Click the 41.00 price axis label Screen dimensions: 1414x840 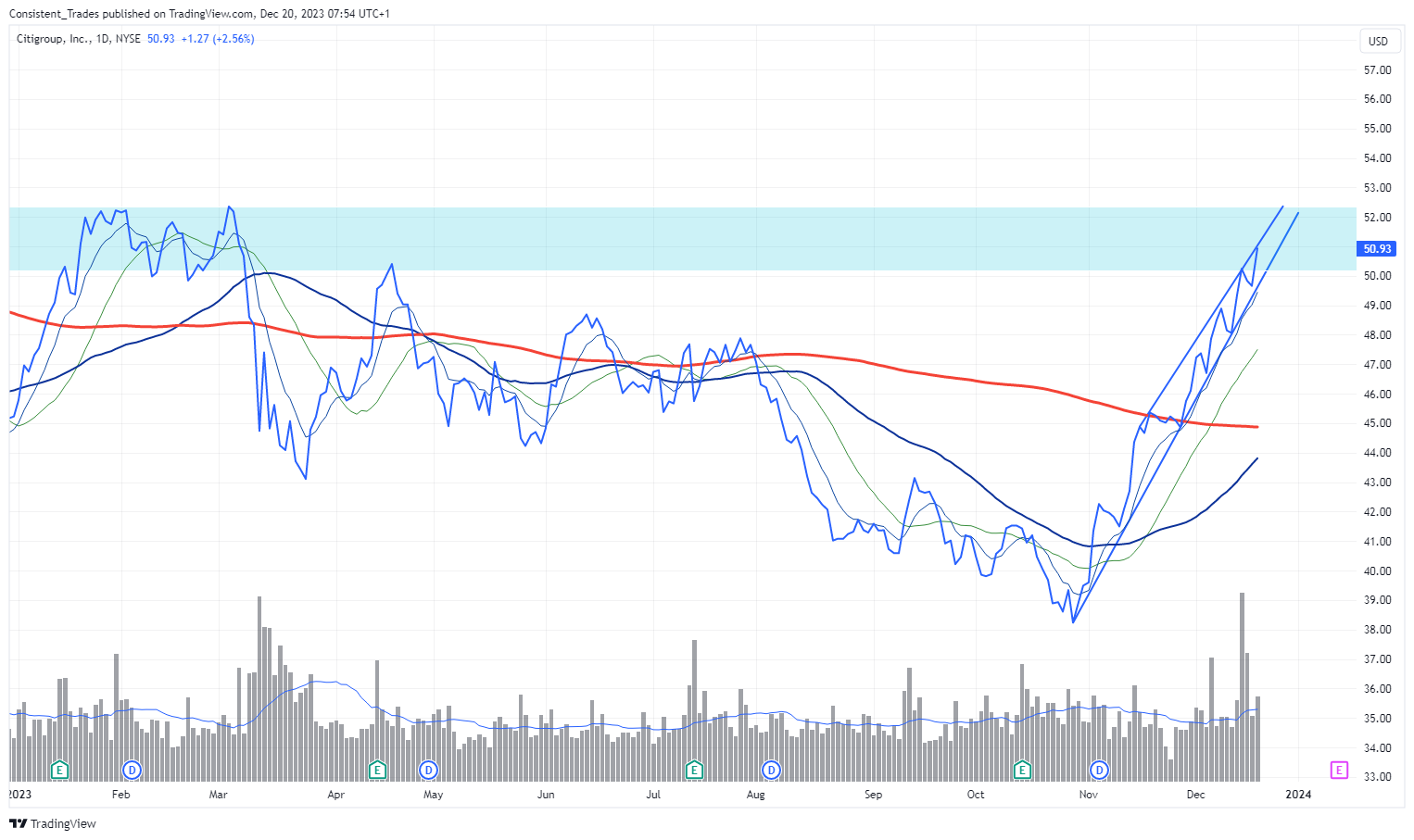coord(1377,542)
